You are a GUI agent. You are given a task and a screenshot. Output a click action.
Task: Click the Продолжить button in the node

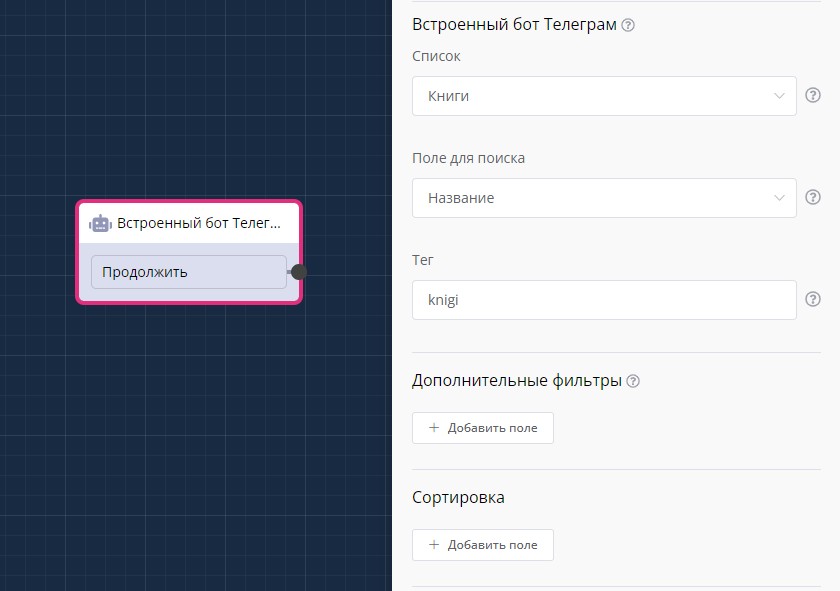pyautogui.click(x=188, y=272)
